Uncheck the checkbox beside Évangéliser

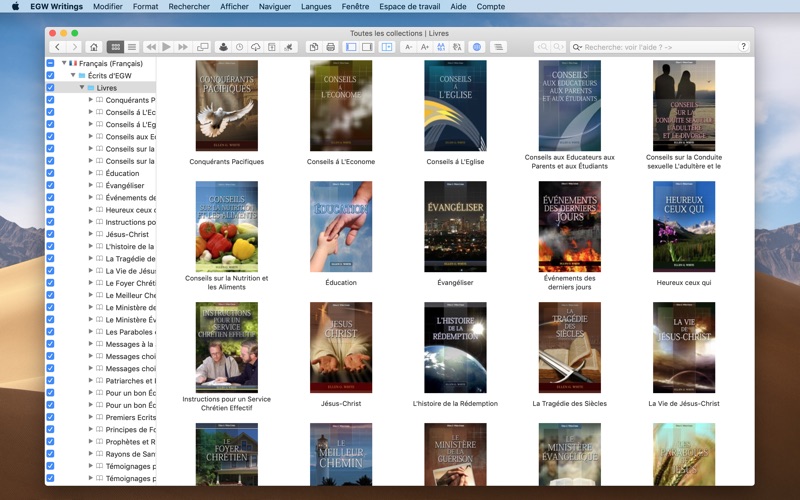click(50, 185)
